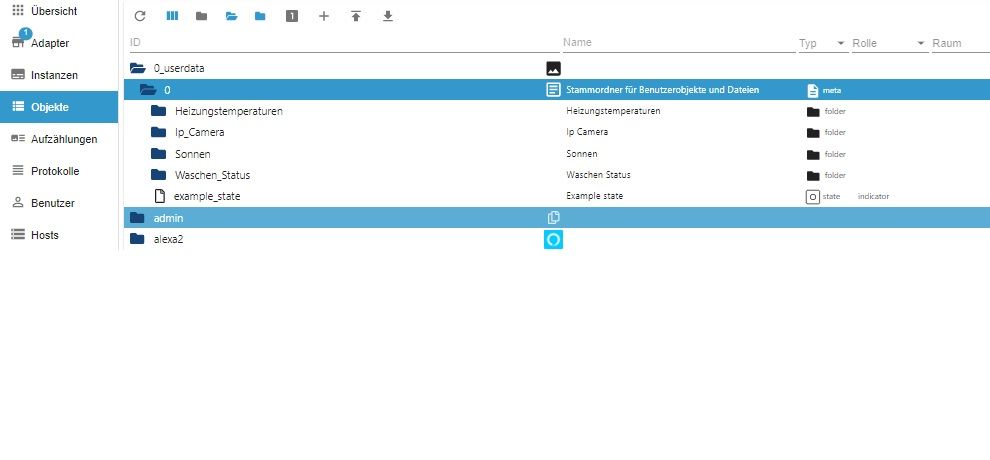The image size is (990, 460).
Task: Click the blue open-folder expand-all icon
Action: pyautogui.click(x=231, y=17)
